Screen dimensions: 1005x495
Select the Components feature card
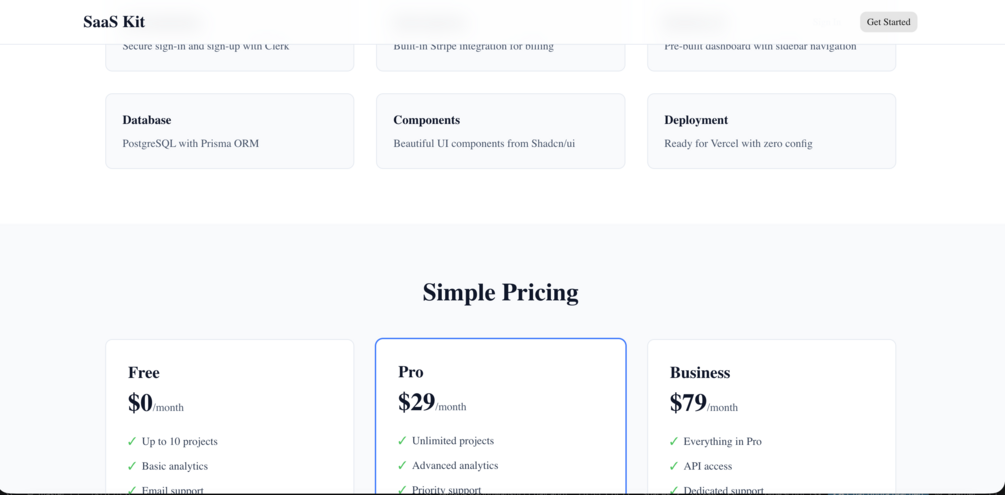501,131
